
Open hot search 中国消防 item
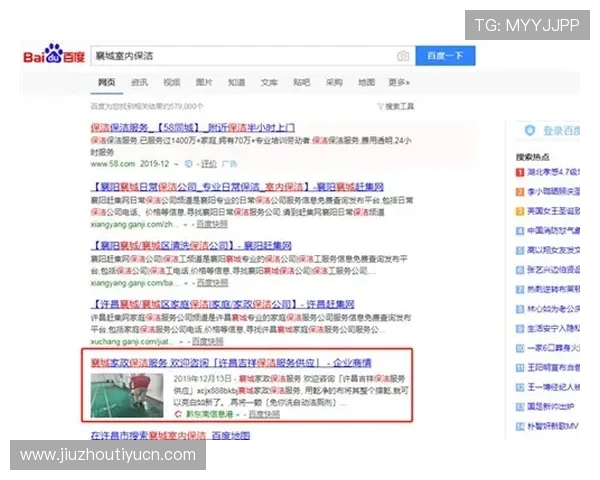click(553, 231)
